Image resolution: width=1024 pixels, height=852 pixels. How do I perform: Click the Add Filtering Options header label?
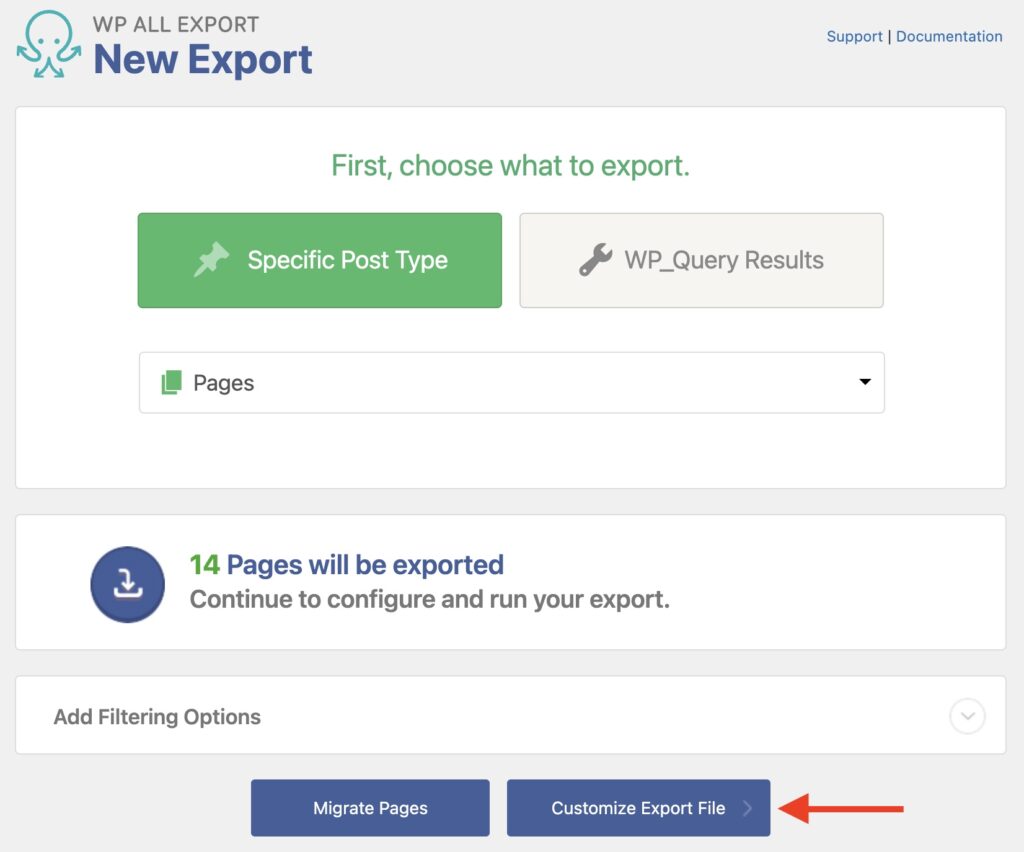tap(156, 716)
